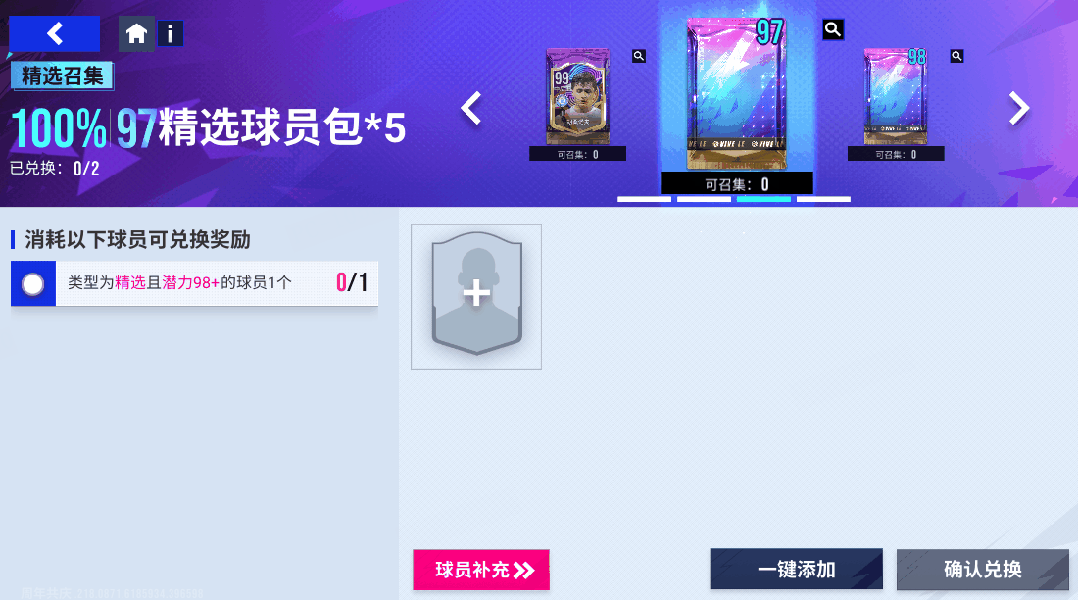Image resolution: width=1078 pixels, height=600 pixels.
Task: Click the 类型为精选 requirement row
Action: 195,283
